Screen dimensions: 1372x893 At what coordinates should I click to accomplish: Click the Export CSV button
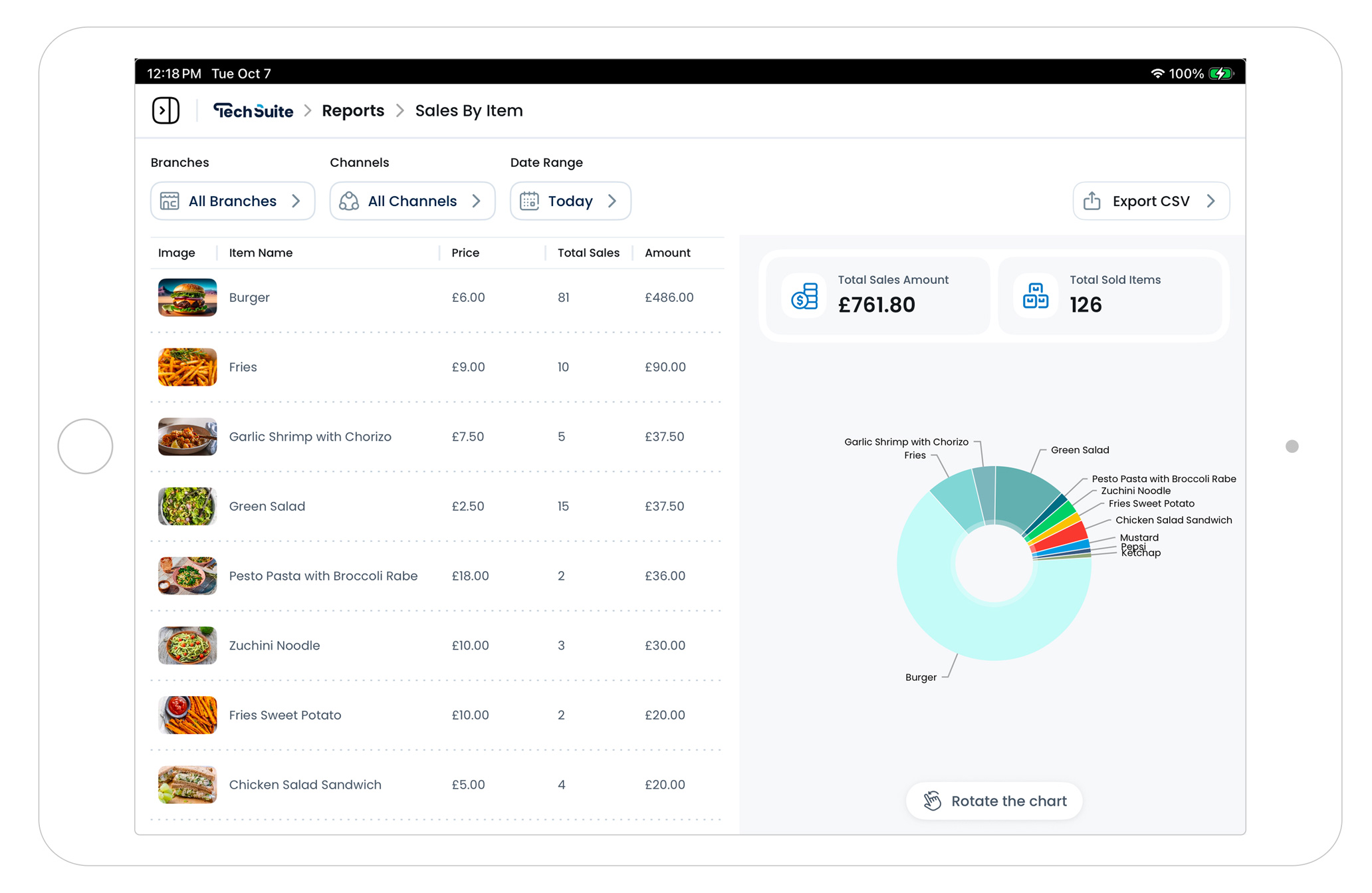1151,201
